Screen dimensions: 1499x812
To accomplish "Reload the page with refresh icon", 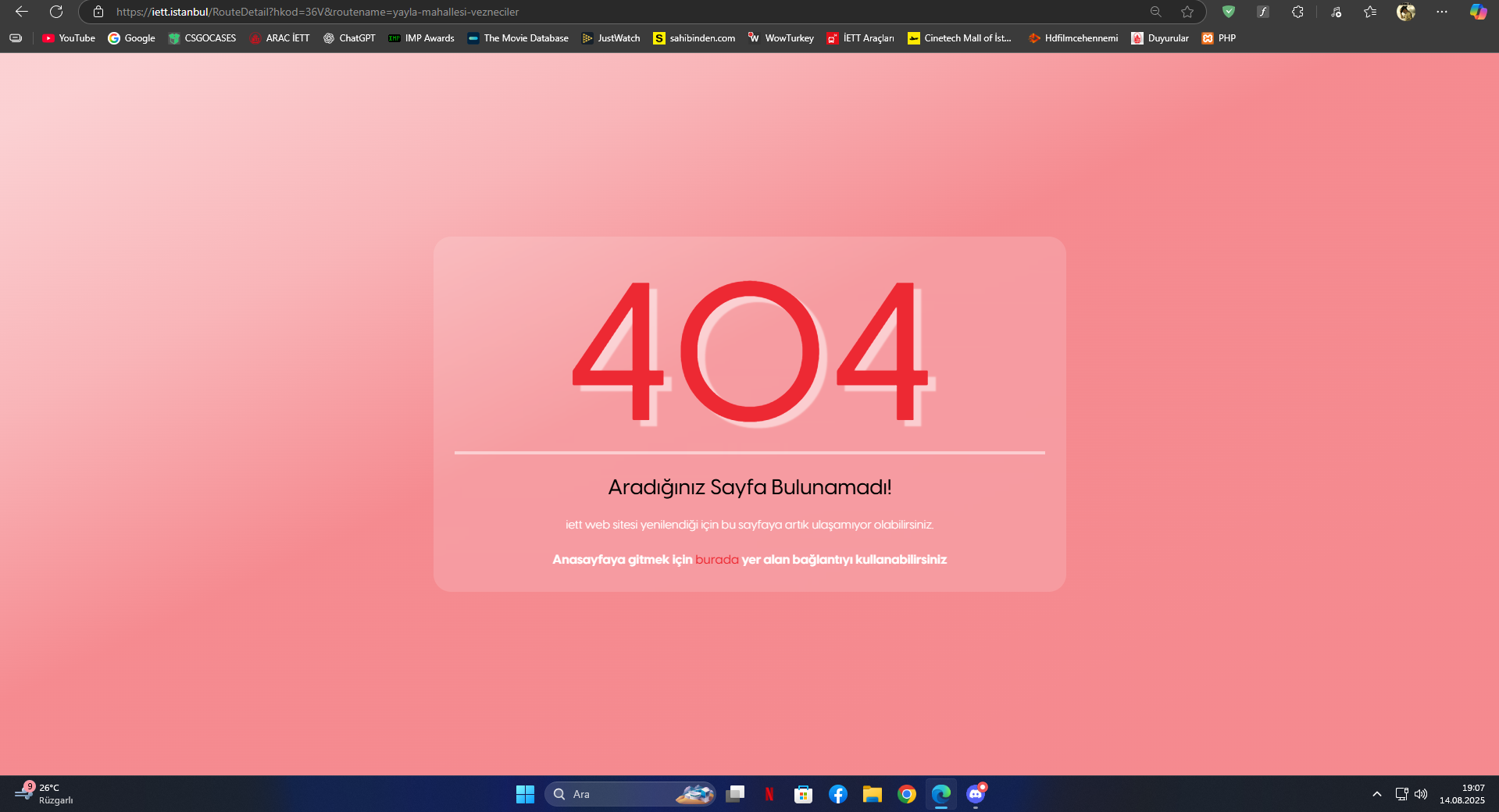I will pyautogui.click(x=56, y=12).
